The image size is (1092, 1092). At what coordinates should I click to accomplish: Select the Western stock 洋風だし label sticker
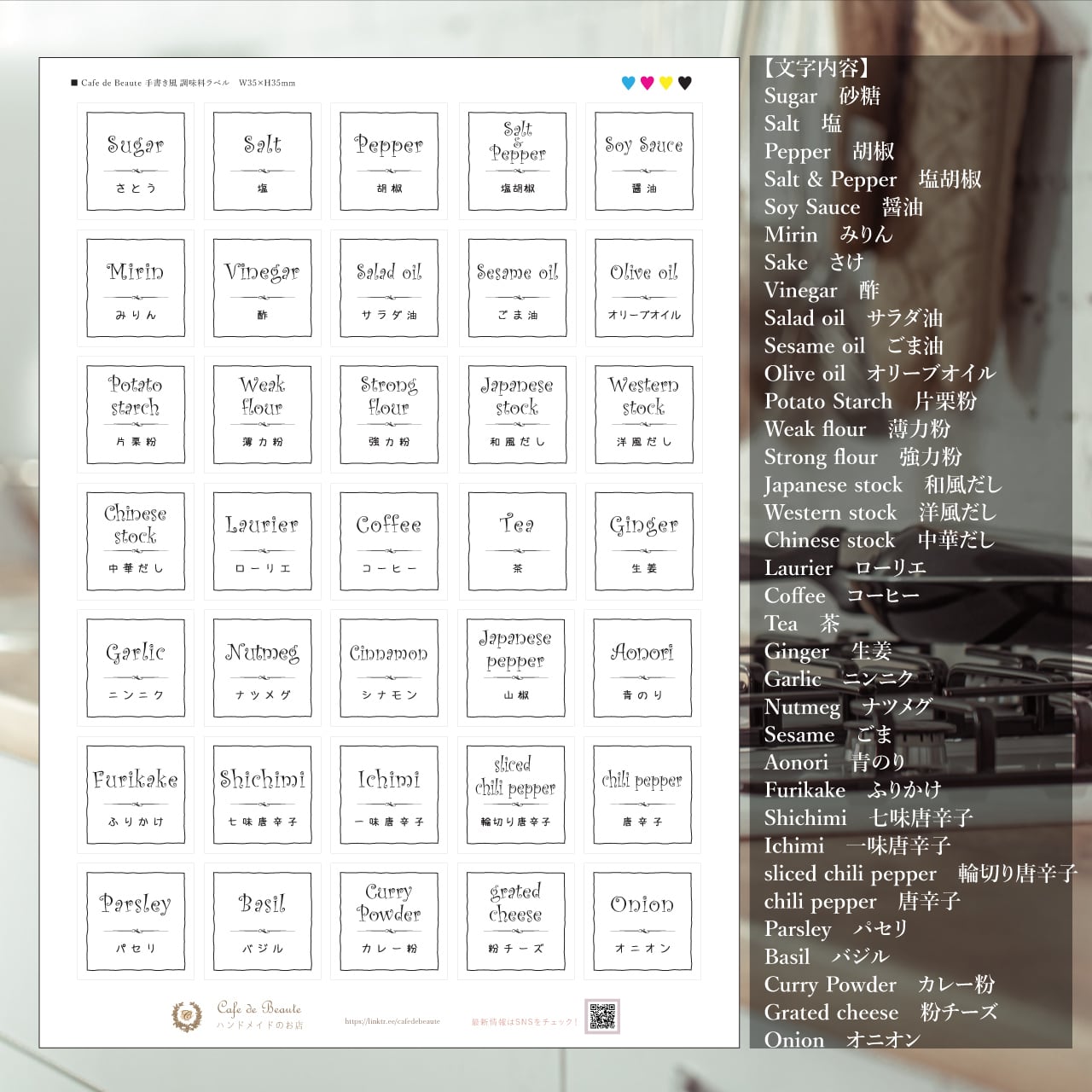[644, 415]
